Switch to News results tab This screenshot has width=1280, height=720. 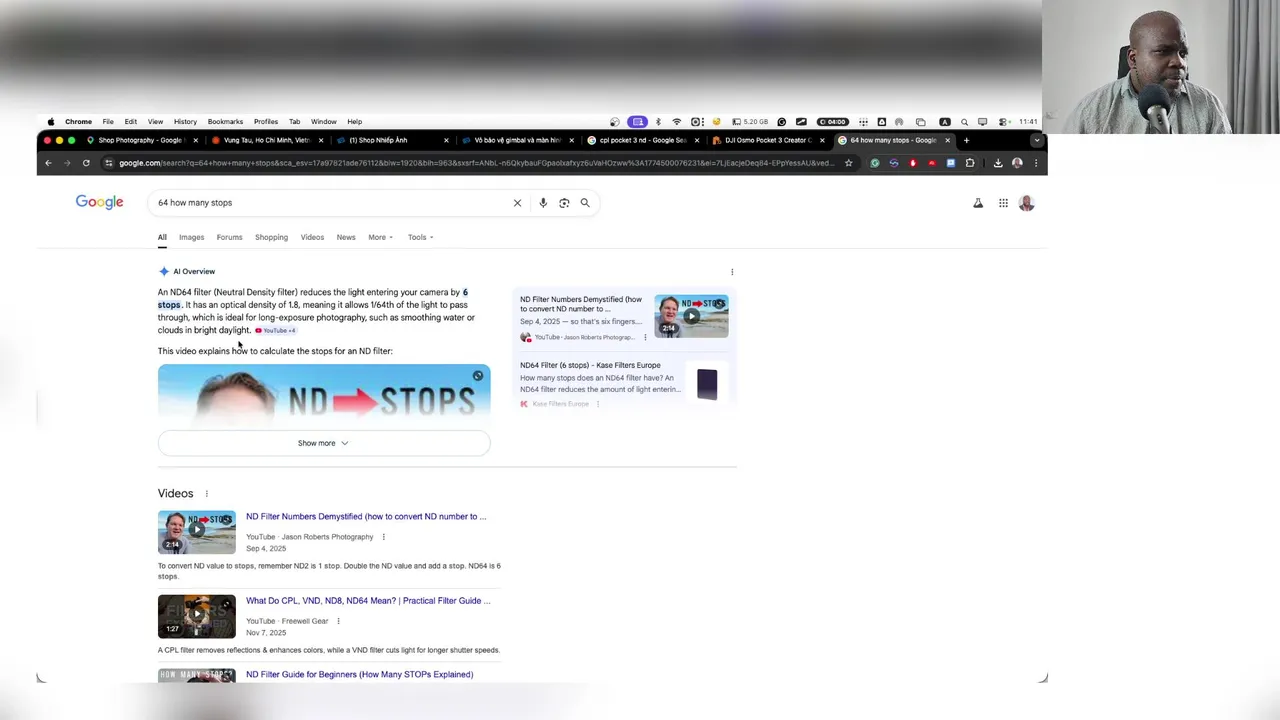pos(346,238)
